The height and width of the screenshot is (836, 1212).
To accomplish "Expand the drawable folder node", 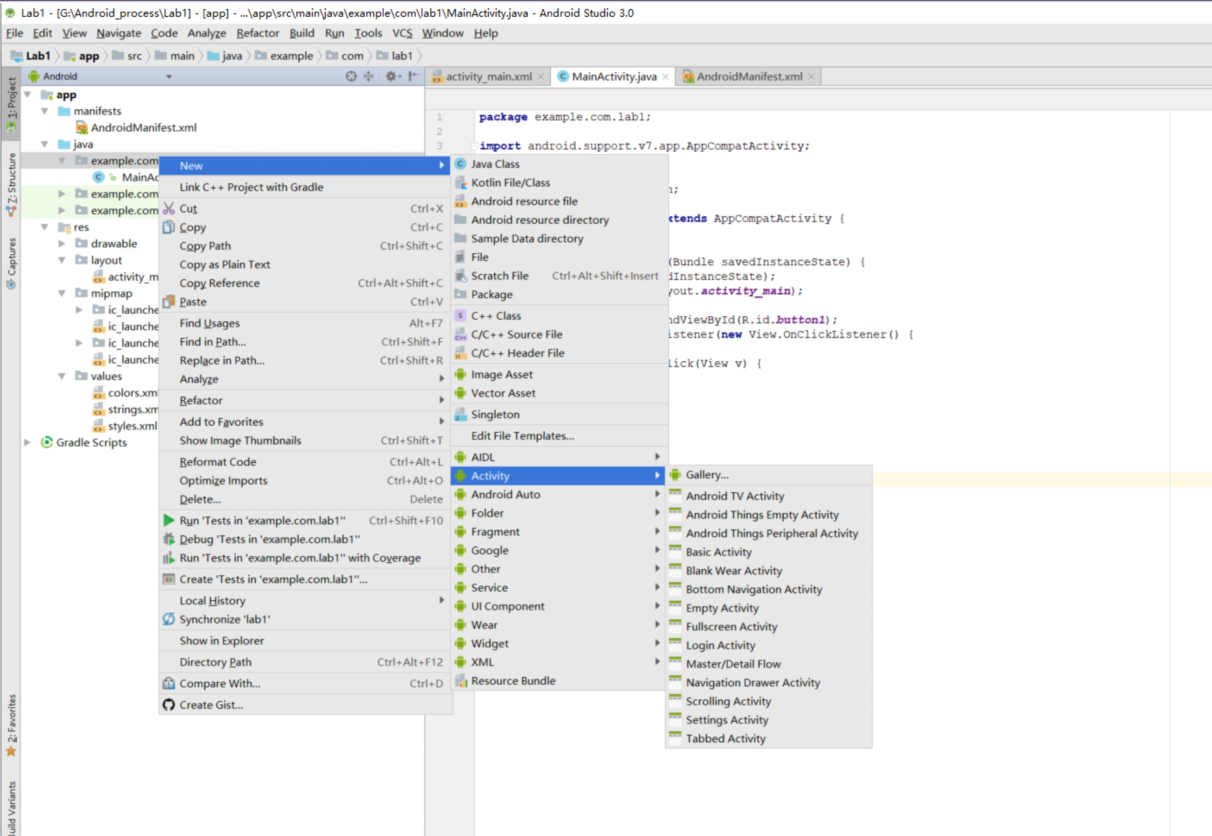I will click(62, 244).
